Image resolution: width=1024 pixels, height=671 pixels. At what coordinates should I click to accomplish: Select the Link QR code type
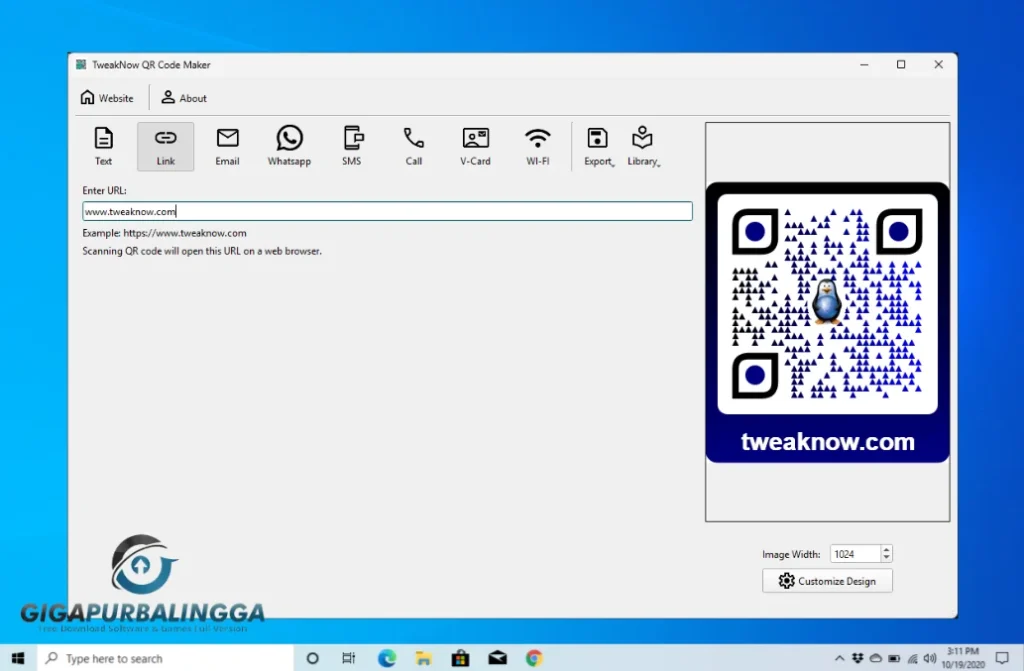(165, 145)
